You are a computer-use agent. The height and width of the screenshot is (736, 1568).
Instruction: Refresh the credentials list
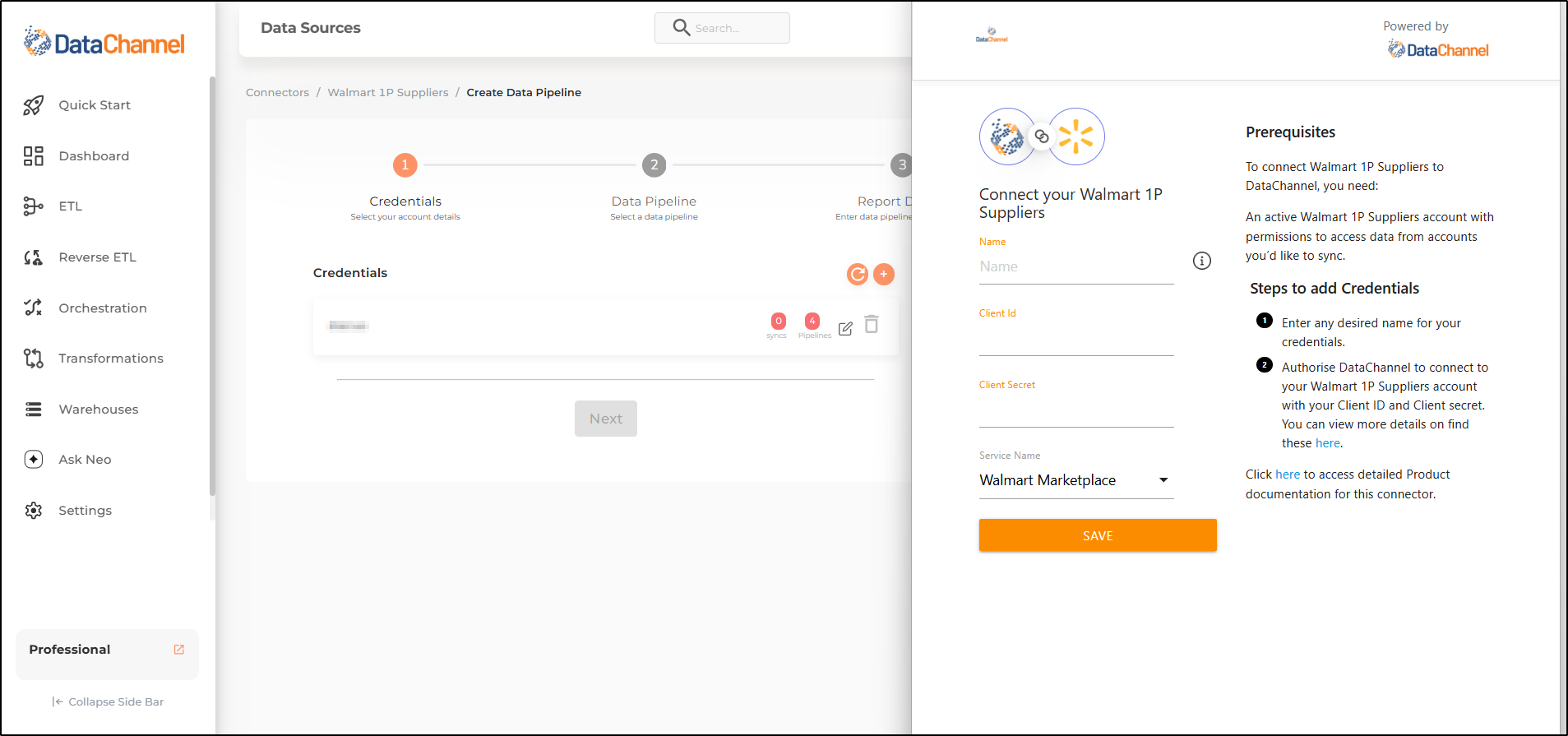point(858,274)
